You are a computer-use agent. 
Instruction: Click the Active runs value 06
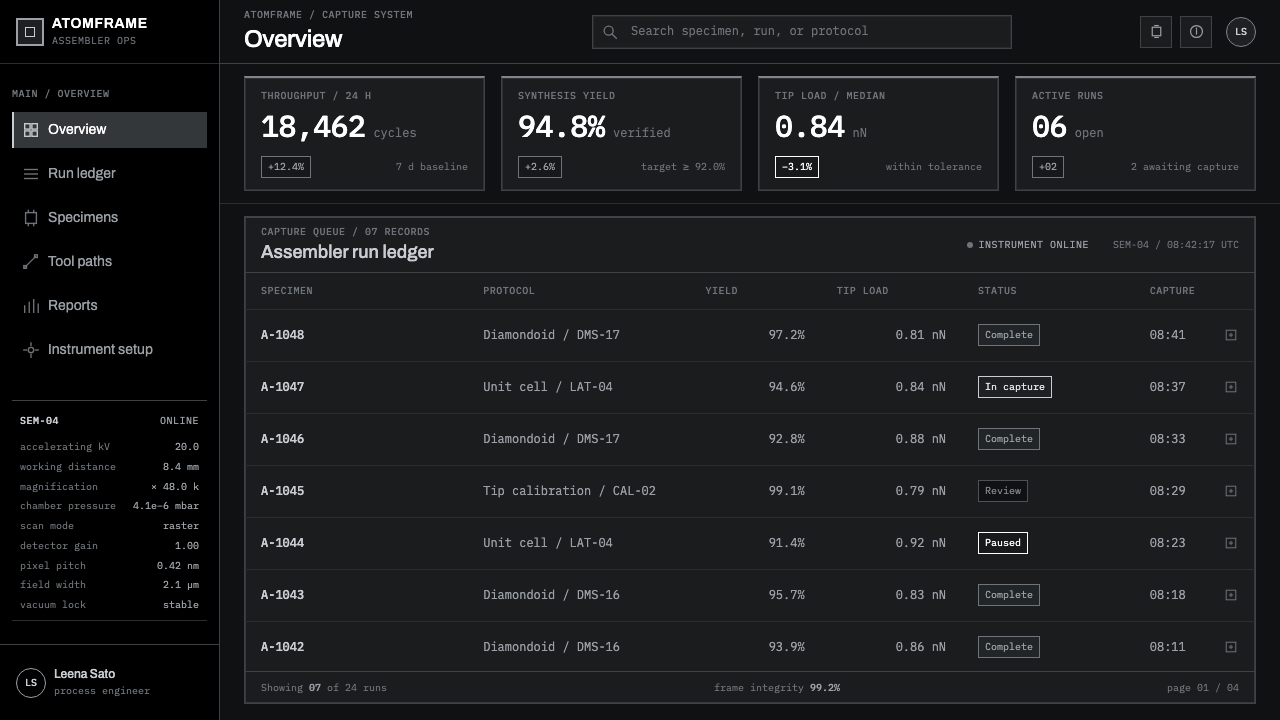(x=1049, y=128)
